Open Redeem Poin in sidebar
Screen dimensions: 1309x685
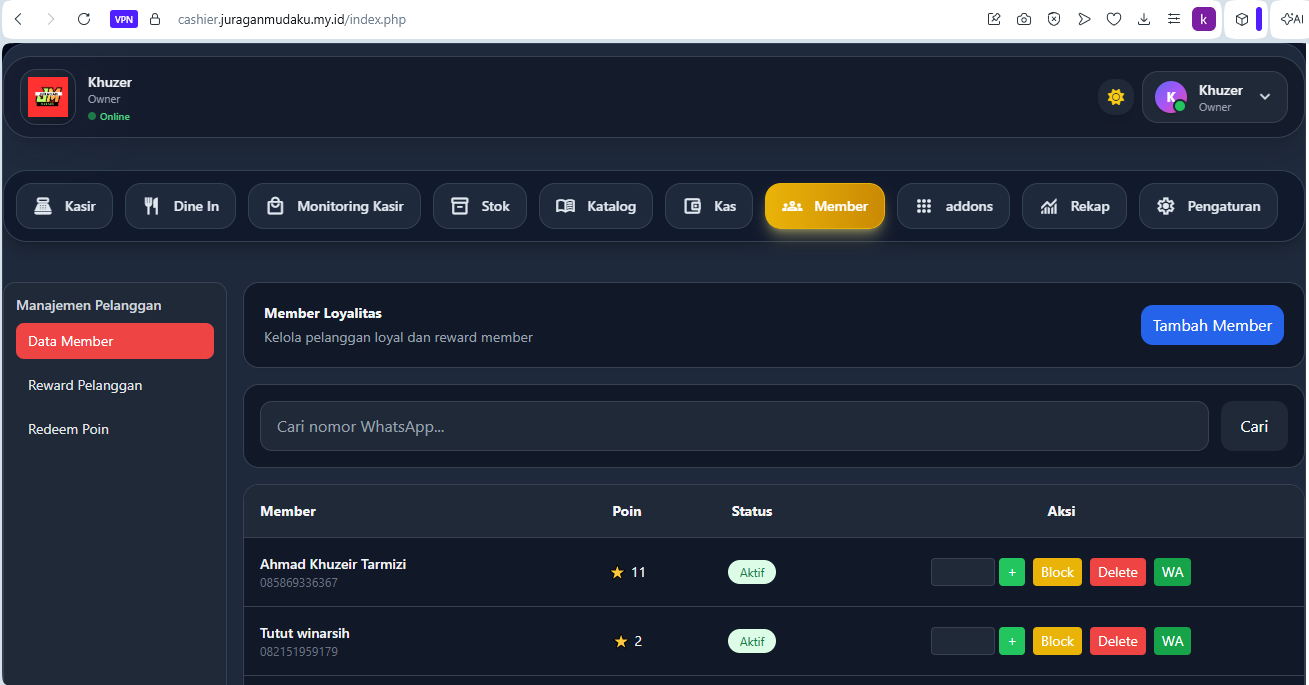(115, 429)
